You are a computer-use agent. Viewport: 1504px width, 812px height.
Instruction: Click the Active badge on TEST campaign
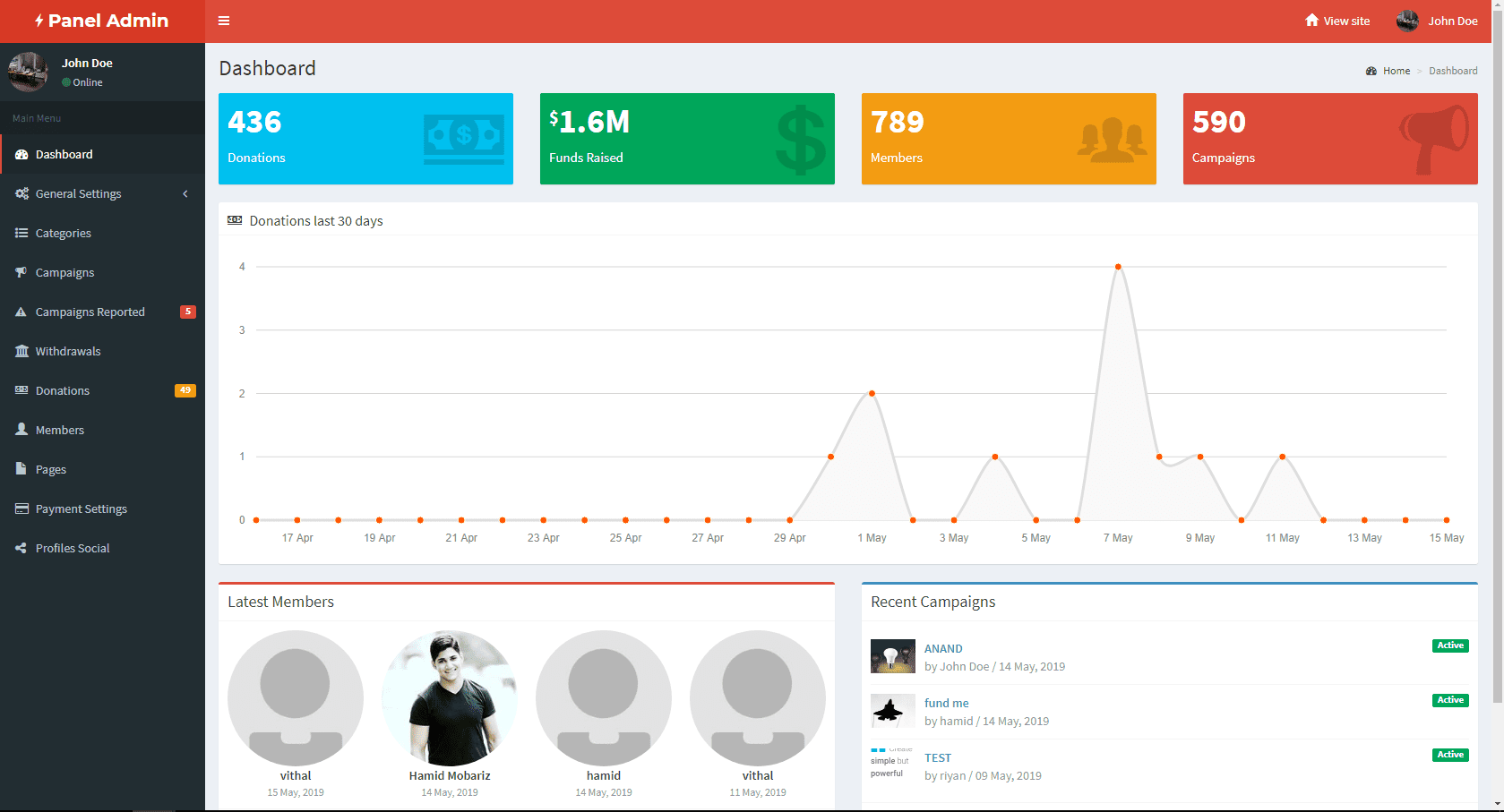click(1449, 755)
